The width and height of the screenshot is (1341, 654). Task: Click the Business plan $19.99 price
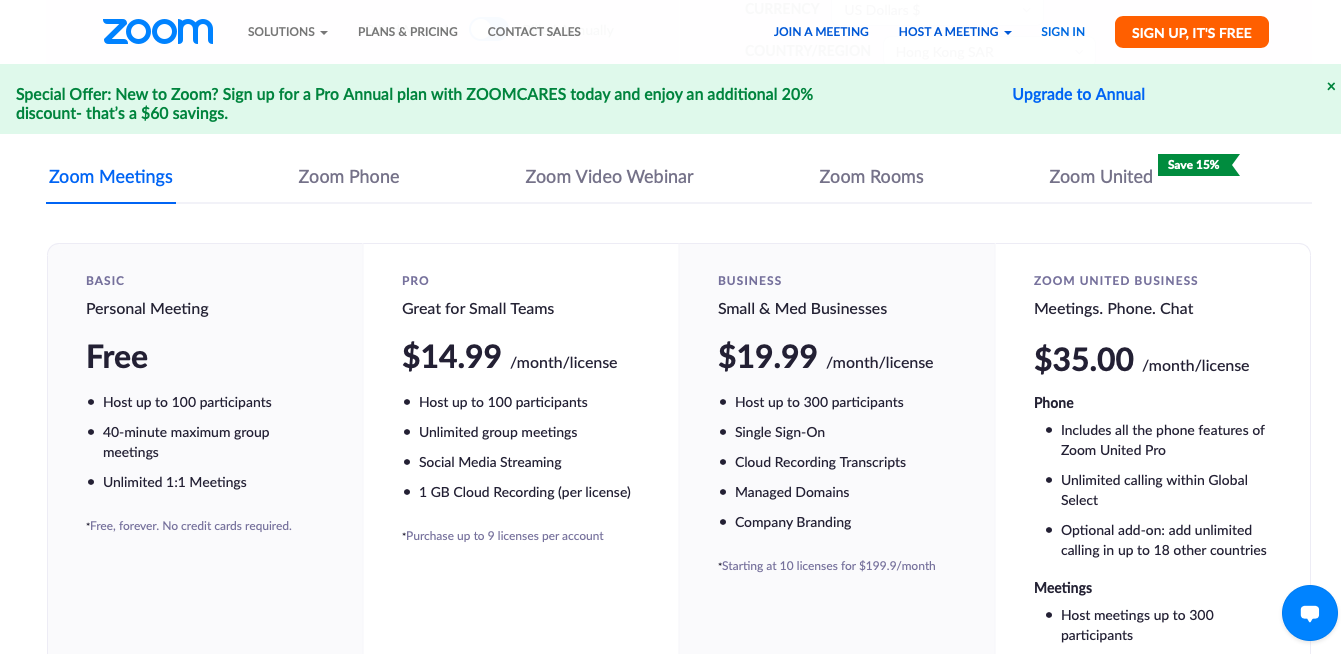(x=767, y=357)
